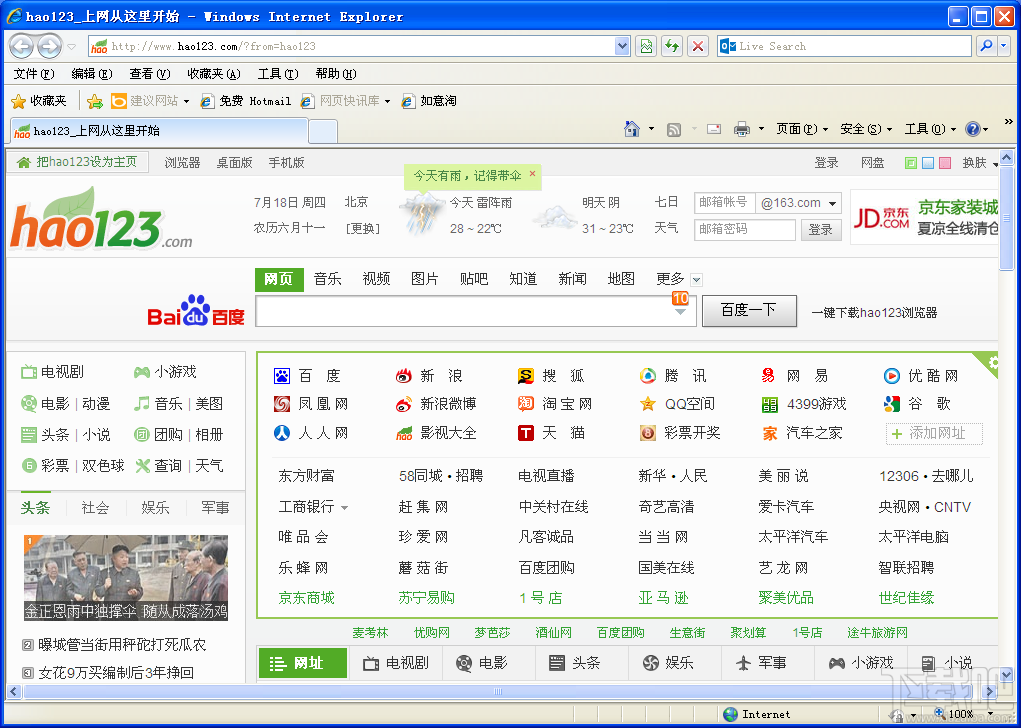Open the 帮助(H) menu

[336, 74]
